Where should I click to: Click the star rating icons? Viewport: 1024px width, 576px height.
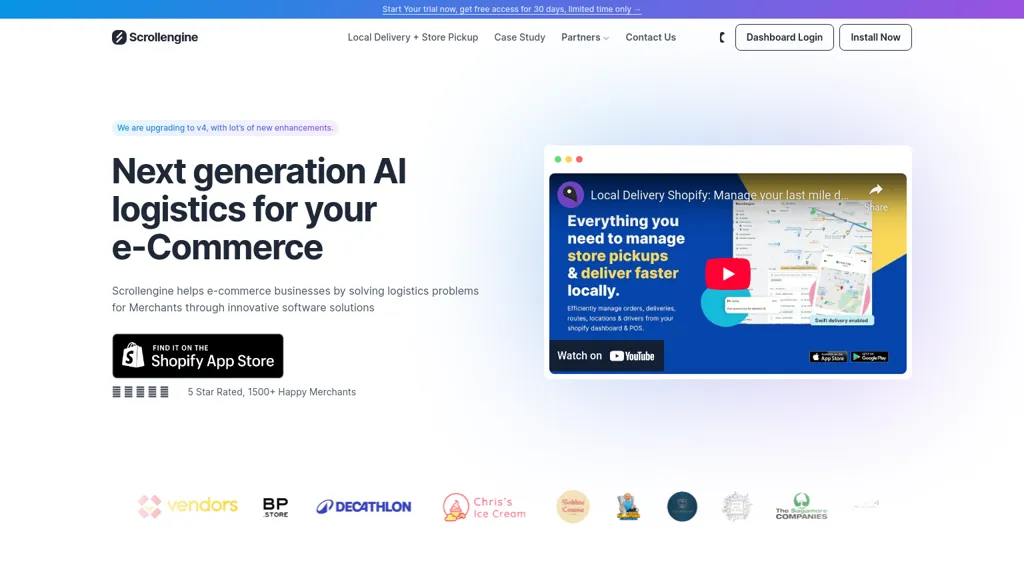[x=140, y=392]
